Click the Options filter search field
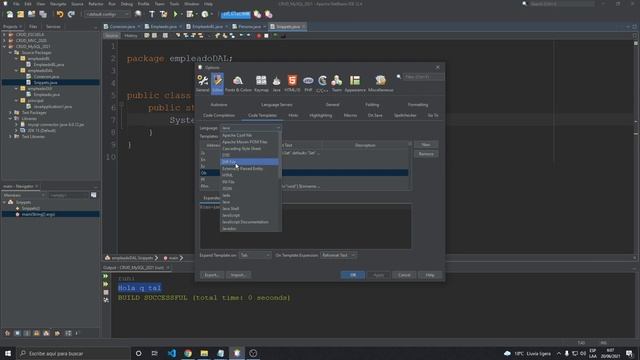Image resolution: width=640 pixels, height=360 pixels. tap(423, 77)
